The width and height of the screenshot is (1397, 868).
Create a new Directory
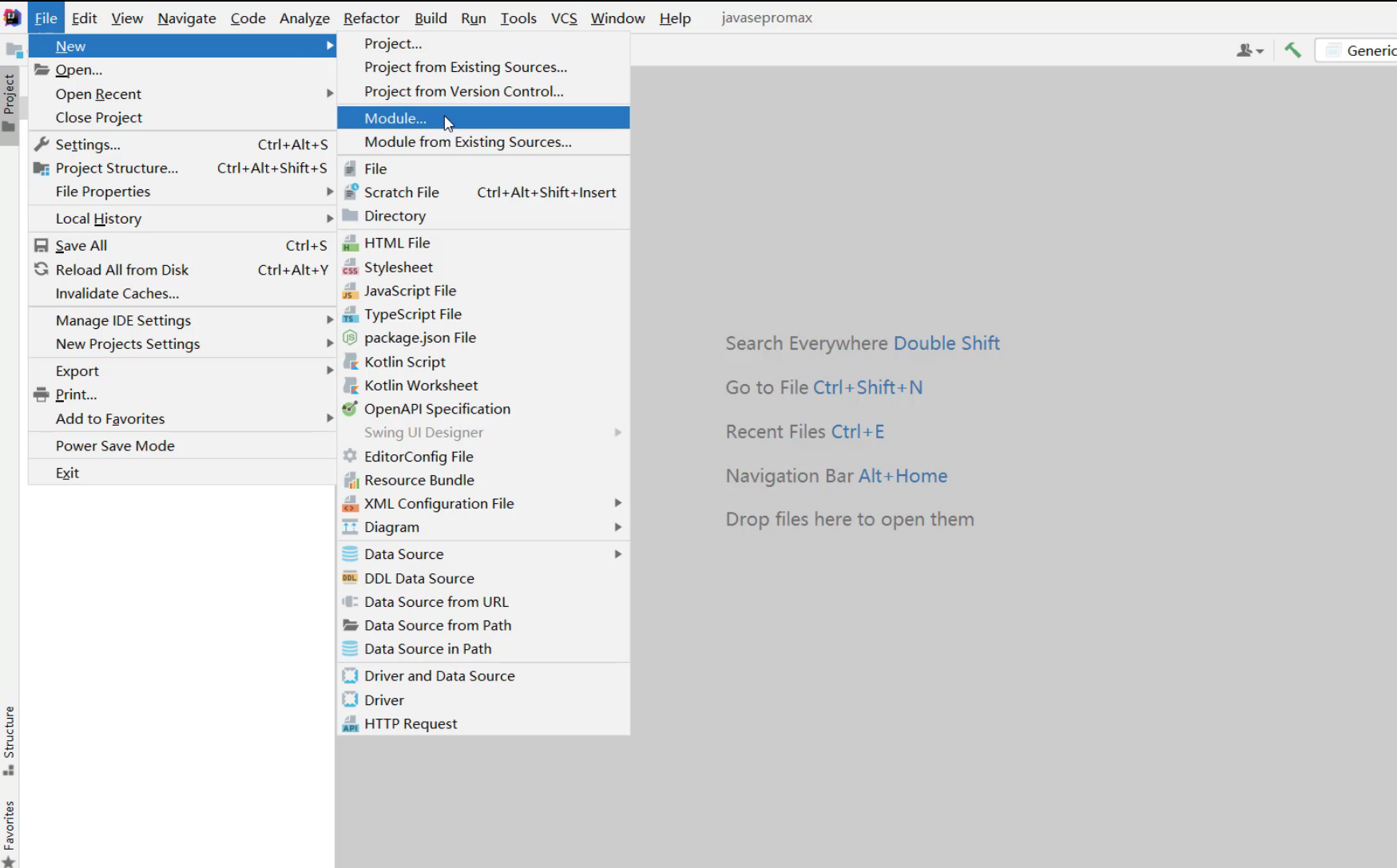[x=483, y=216]
